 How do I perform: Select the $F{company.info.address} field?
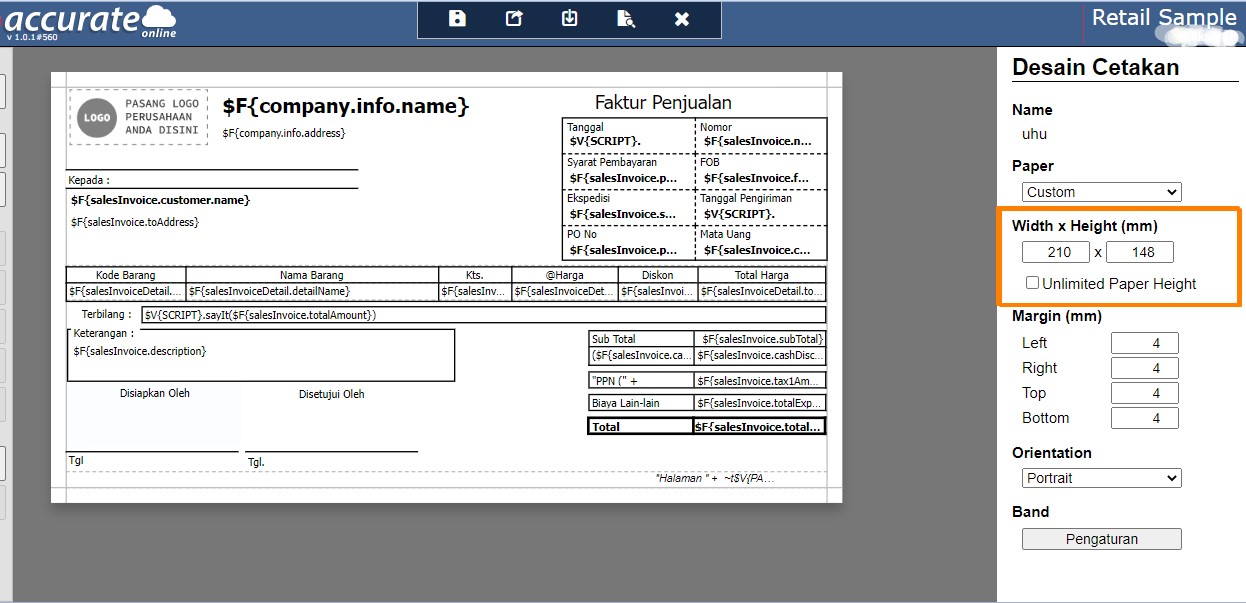[x=284, y=133]
